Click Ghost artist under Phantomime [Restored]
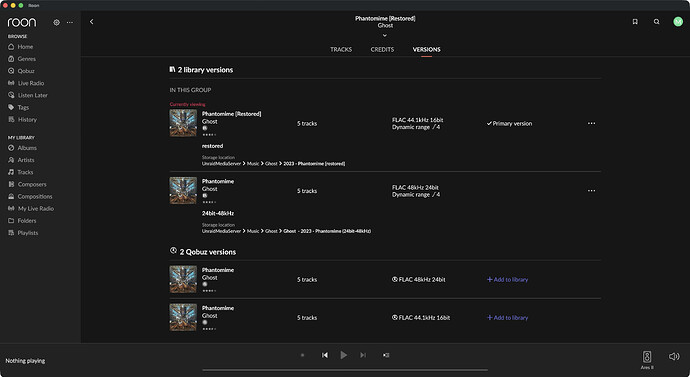 pos(209,121)
